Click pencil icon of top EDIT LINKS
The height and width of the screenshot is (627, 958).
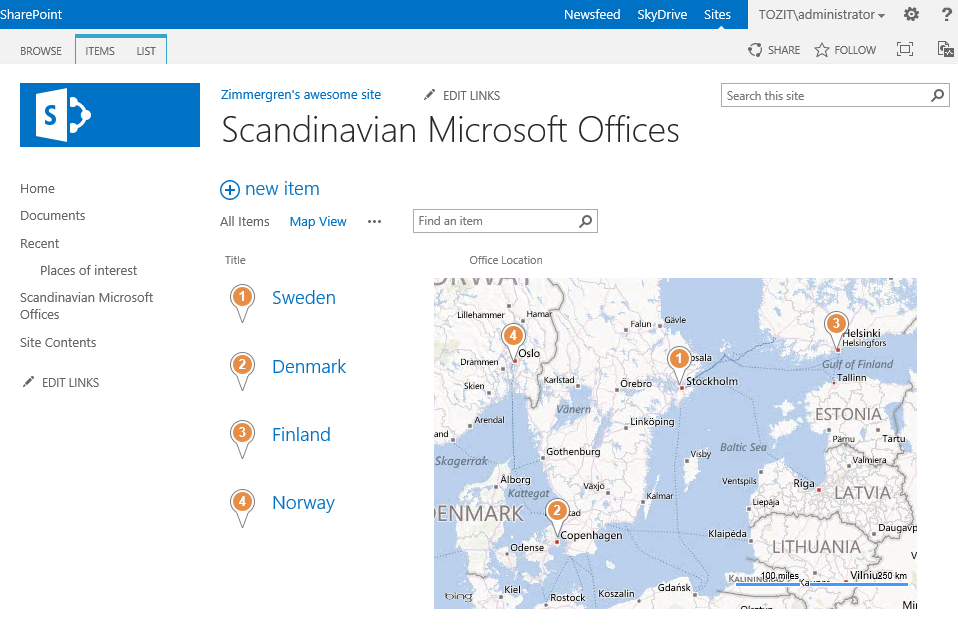[430, 95]
